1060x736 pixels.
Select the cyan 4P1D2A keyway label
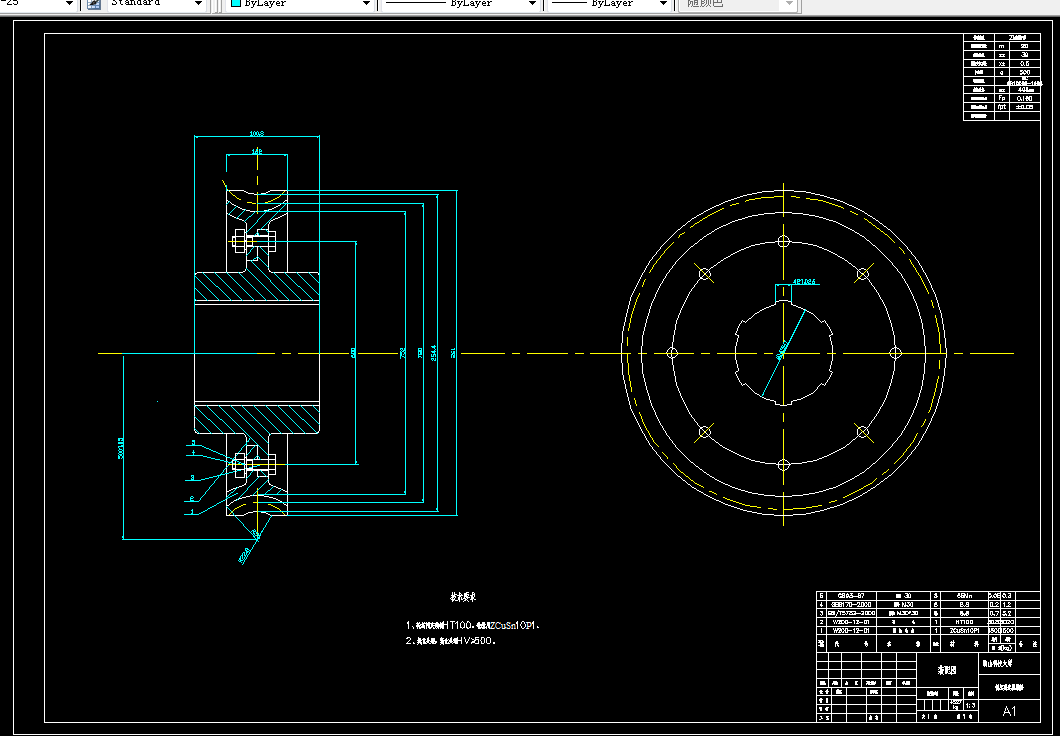point(804,281)
